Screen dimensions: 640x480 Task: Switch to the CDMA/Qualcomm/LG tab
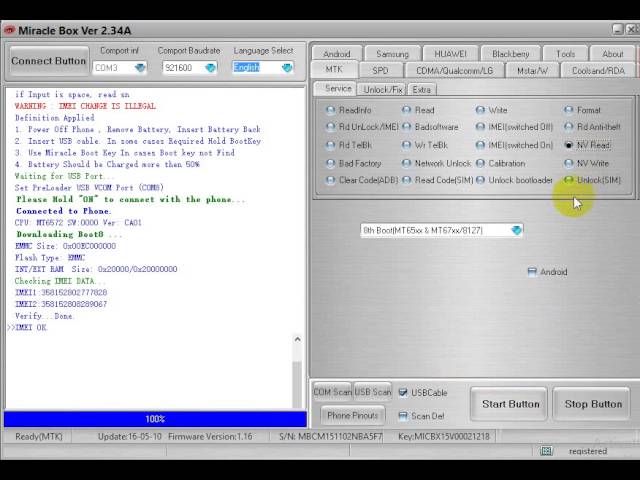pos(454,70)
